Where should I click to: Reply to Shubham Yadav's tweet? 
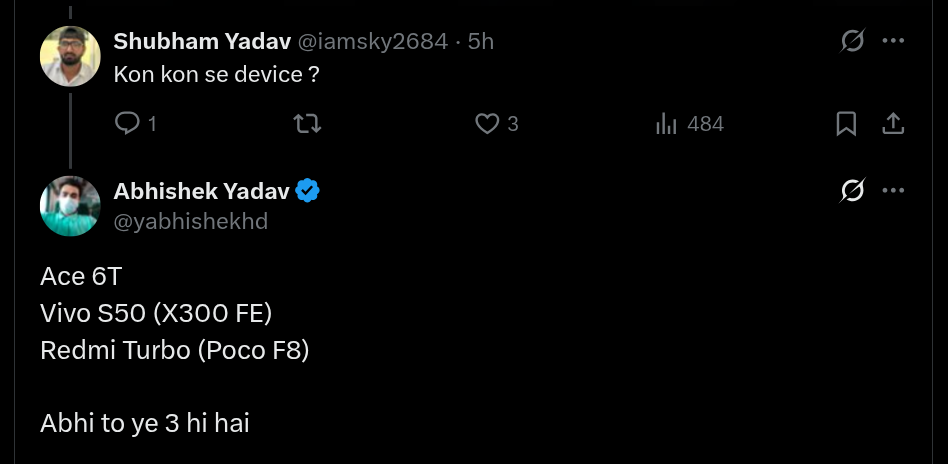tap(128, 124)
